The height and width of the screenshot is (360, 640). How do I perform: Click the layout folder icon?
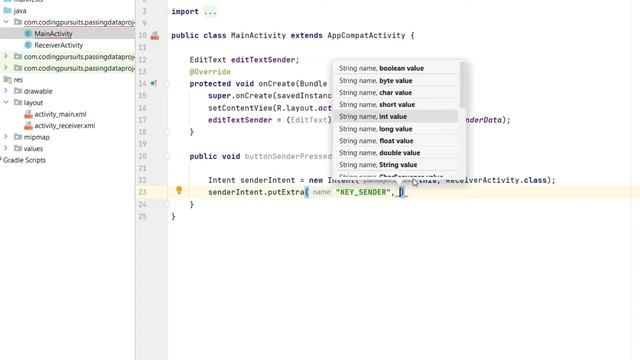[18, 102]
